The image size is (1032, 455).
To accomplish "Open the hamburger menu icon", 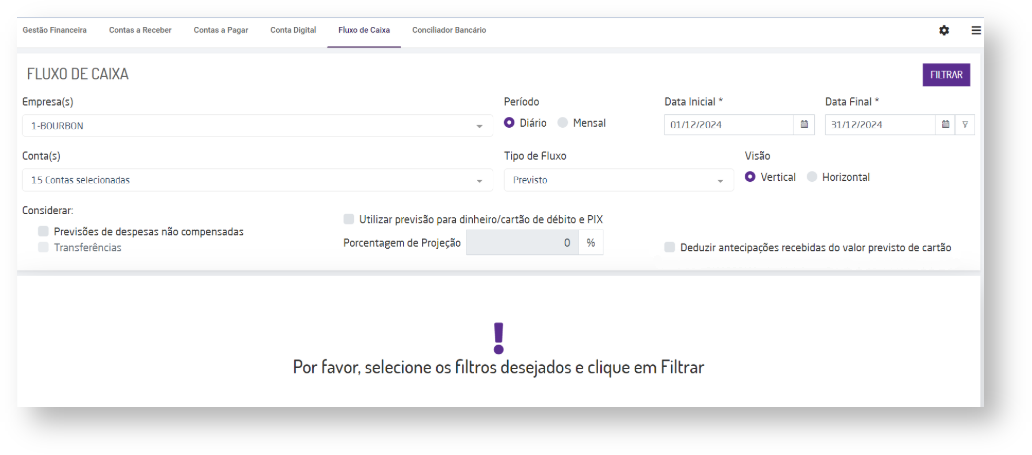I will (x=976, y=30).
